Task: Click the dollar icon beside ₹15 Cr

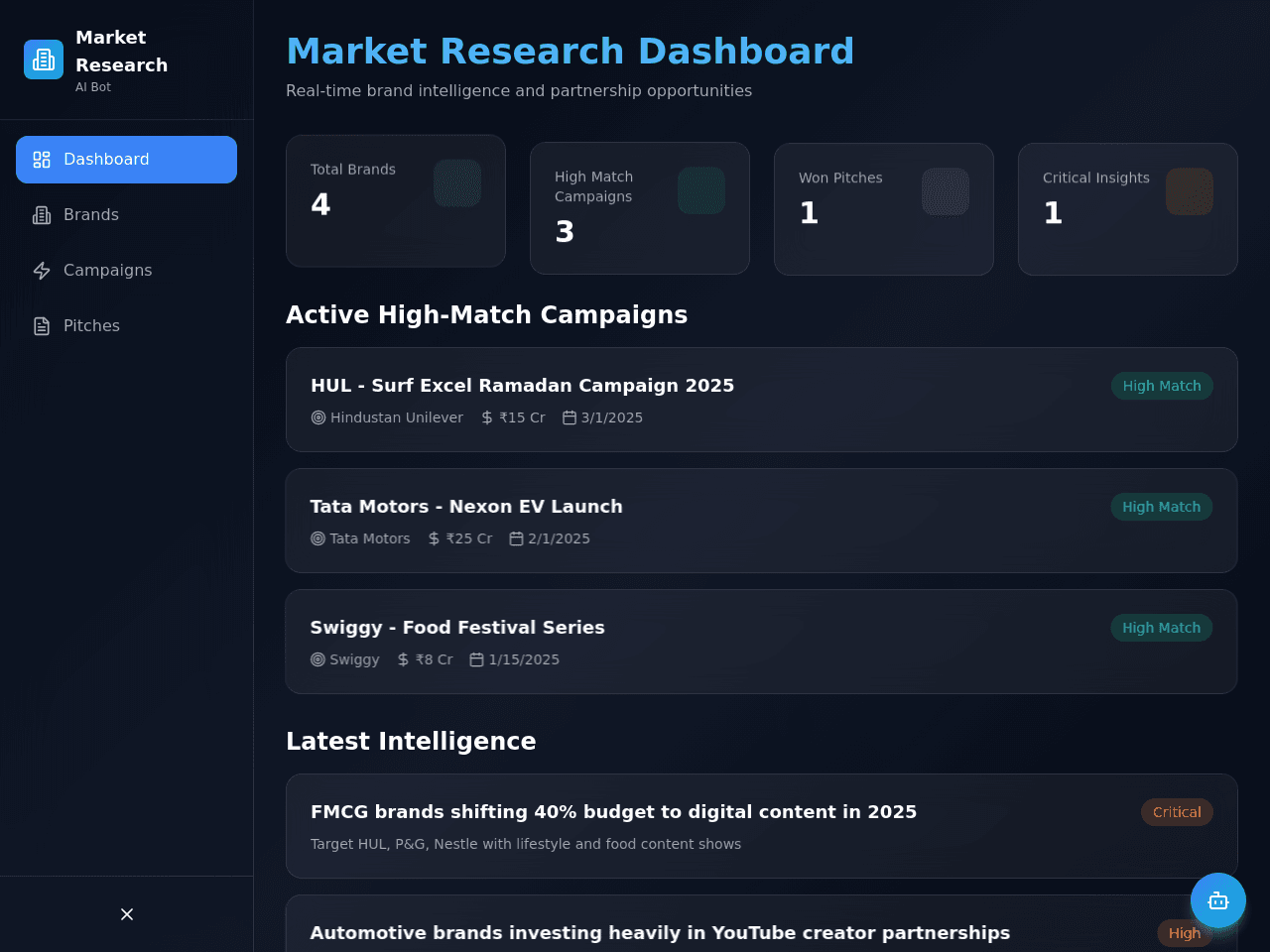Action: coord(487,417)
